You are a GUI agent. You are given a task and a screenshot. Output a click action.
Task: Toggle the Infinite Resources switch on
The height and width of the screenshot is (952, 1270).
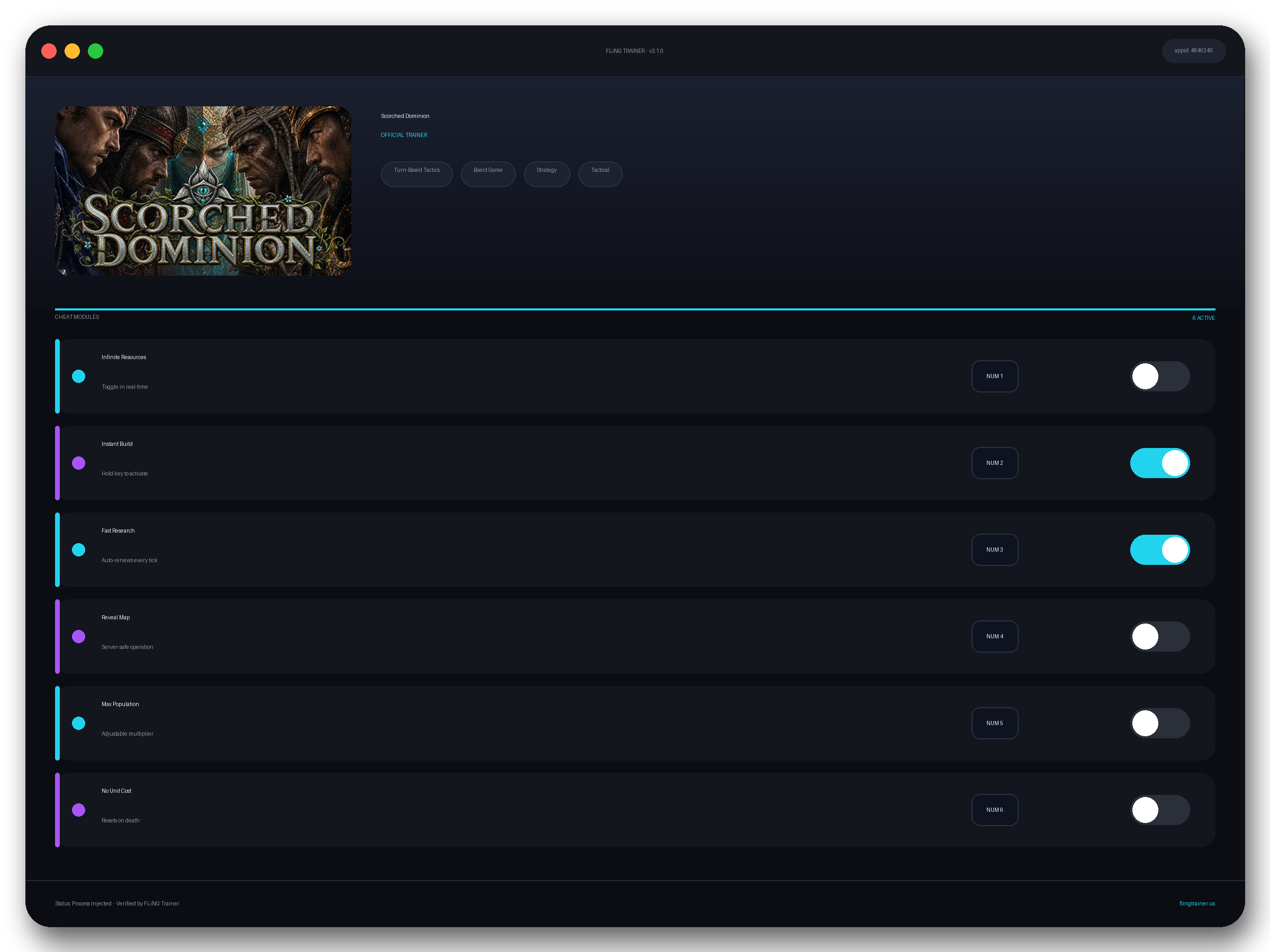[x=1160, y=377]
